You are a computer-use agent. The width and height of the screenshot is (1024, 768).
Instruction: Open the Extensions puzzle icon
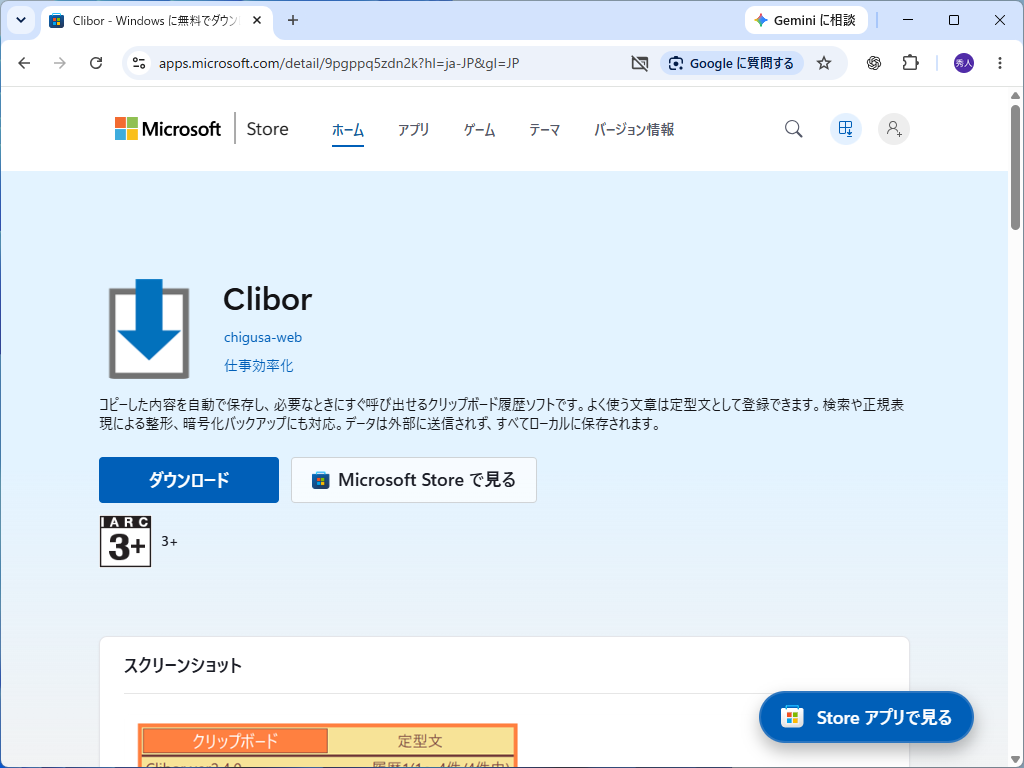tap(910, 63)
